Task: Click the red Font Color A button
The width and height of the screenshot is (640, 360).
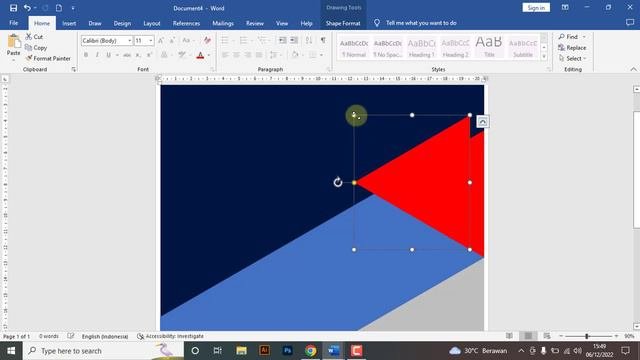Action: pos(200,55)
